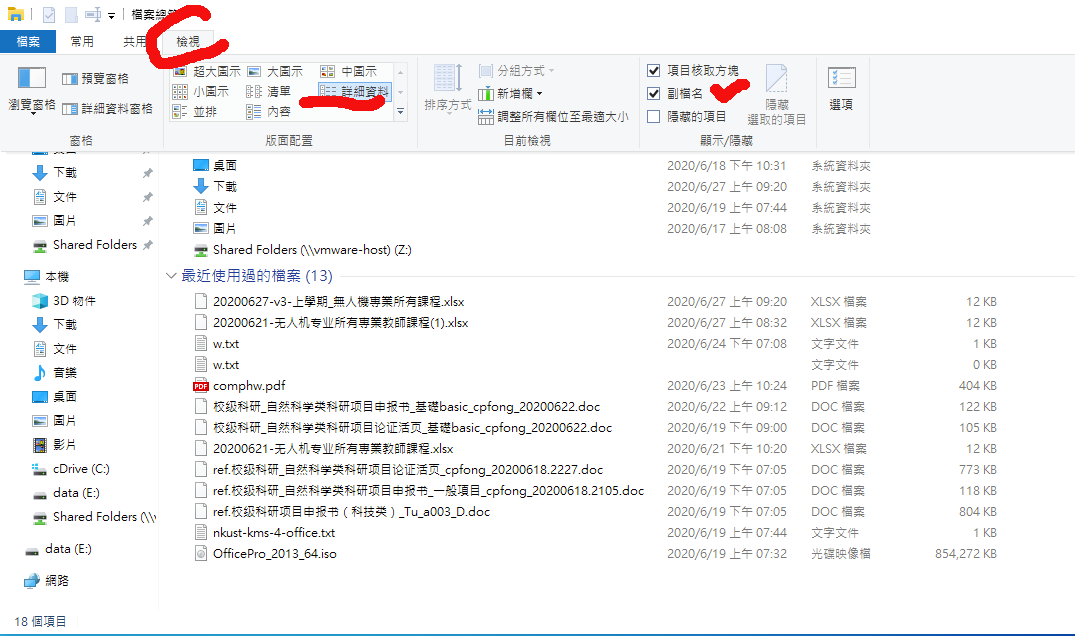This screenshot has height=636, width=1075.
Task: Open the 檔案 file tab
Action: pos(28,42)
